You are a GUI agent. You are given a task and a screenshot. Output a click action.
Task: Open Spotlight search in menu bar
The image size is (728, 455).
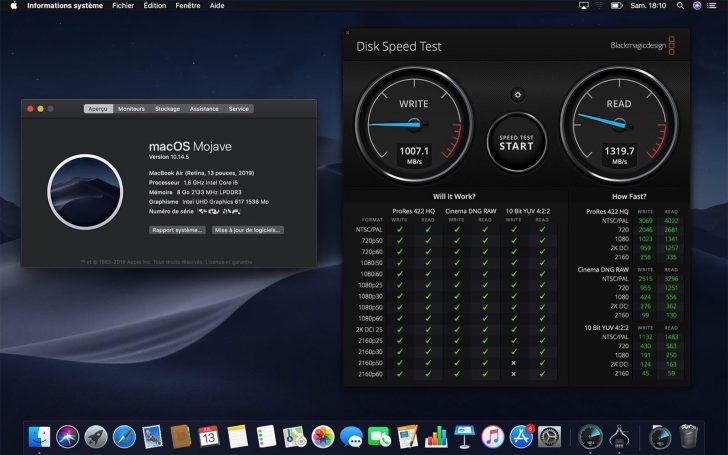click(680, 6)
